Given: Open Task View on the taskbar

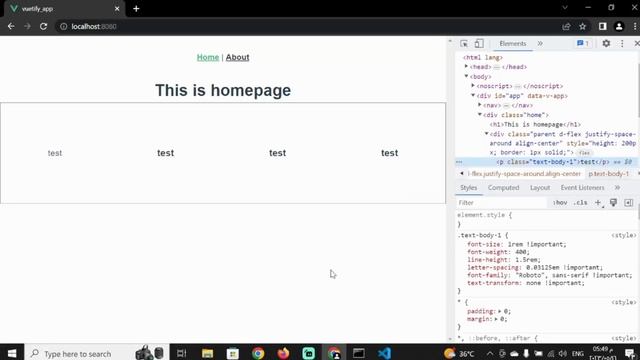Looking at the screenshot, I should 181,353.
